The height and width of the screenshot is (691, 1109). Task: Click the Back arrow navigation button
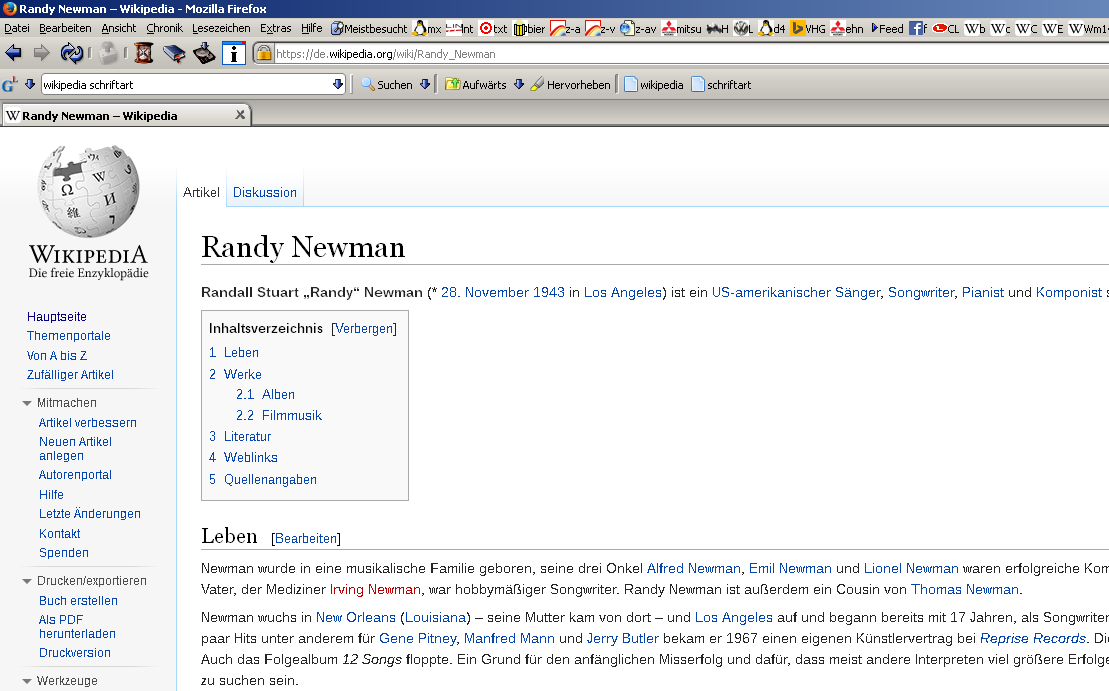click(14, 53)
